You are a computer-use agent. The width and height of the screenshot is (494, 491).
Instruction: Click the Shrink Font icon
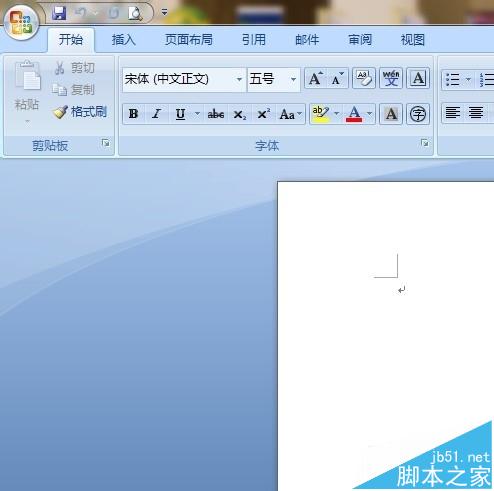coord(337,79)
